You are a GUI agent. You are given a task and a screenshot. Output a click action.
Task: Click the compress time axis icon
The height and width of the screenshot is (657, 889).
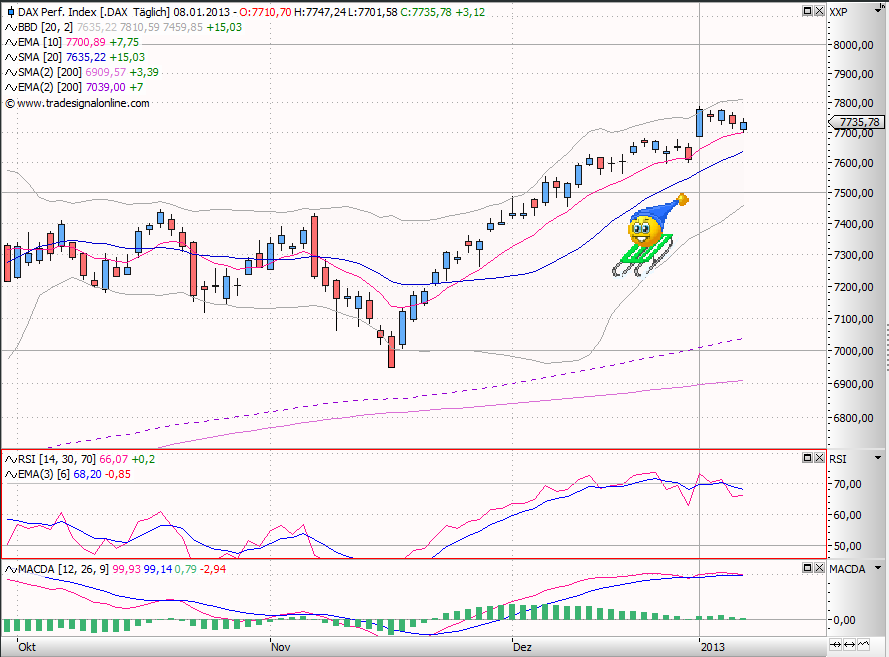point(836,645)
